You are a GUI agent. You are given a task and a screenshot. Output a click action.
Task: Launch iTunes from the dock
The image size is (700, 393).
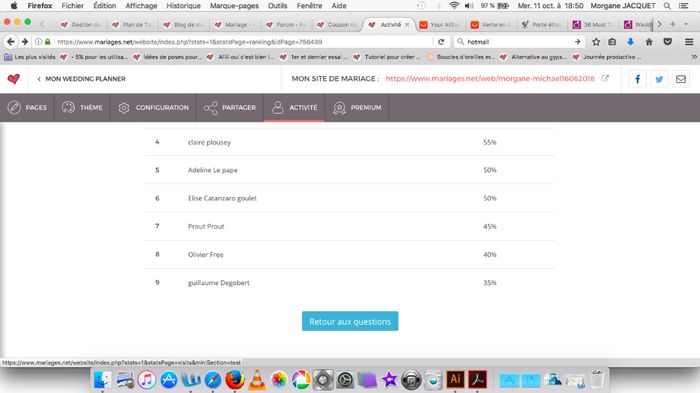coord(146,380)
